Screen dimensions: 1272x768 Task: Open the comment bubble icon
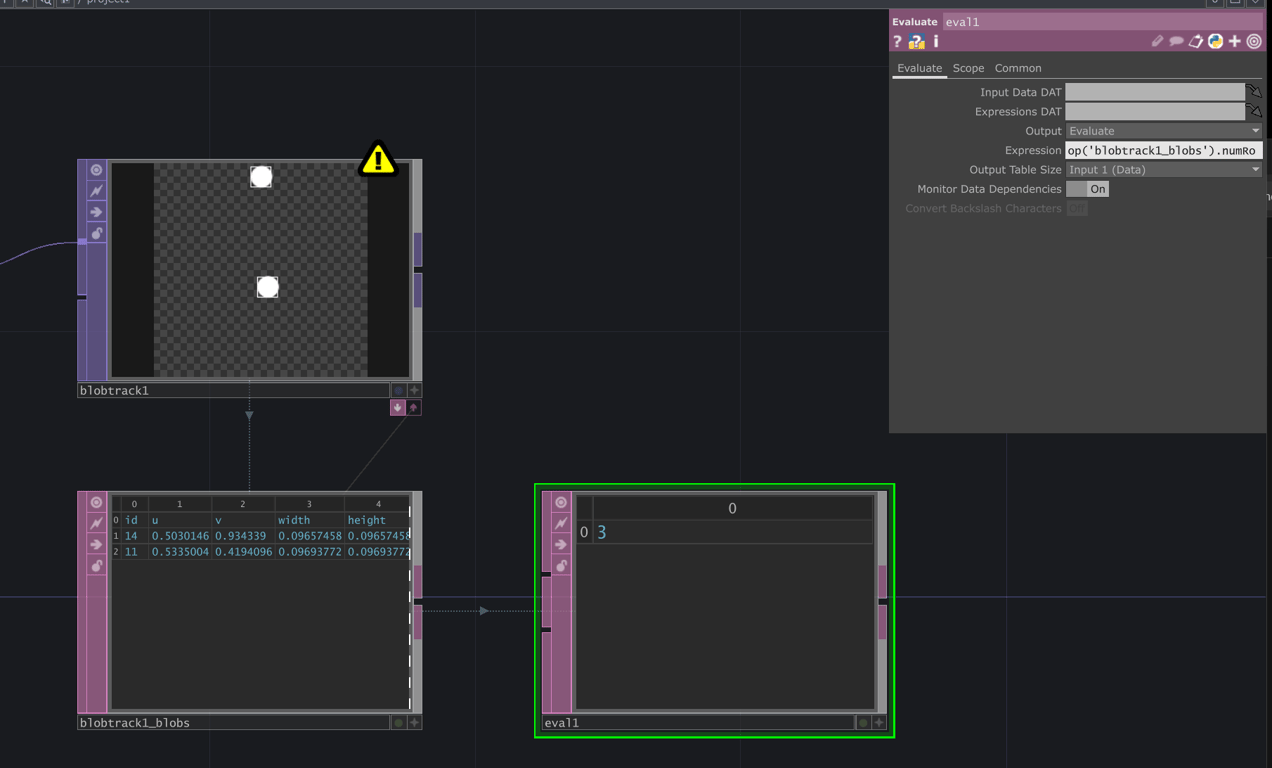pos(1176,42)
